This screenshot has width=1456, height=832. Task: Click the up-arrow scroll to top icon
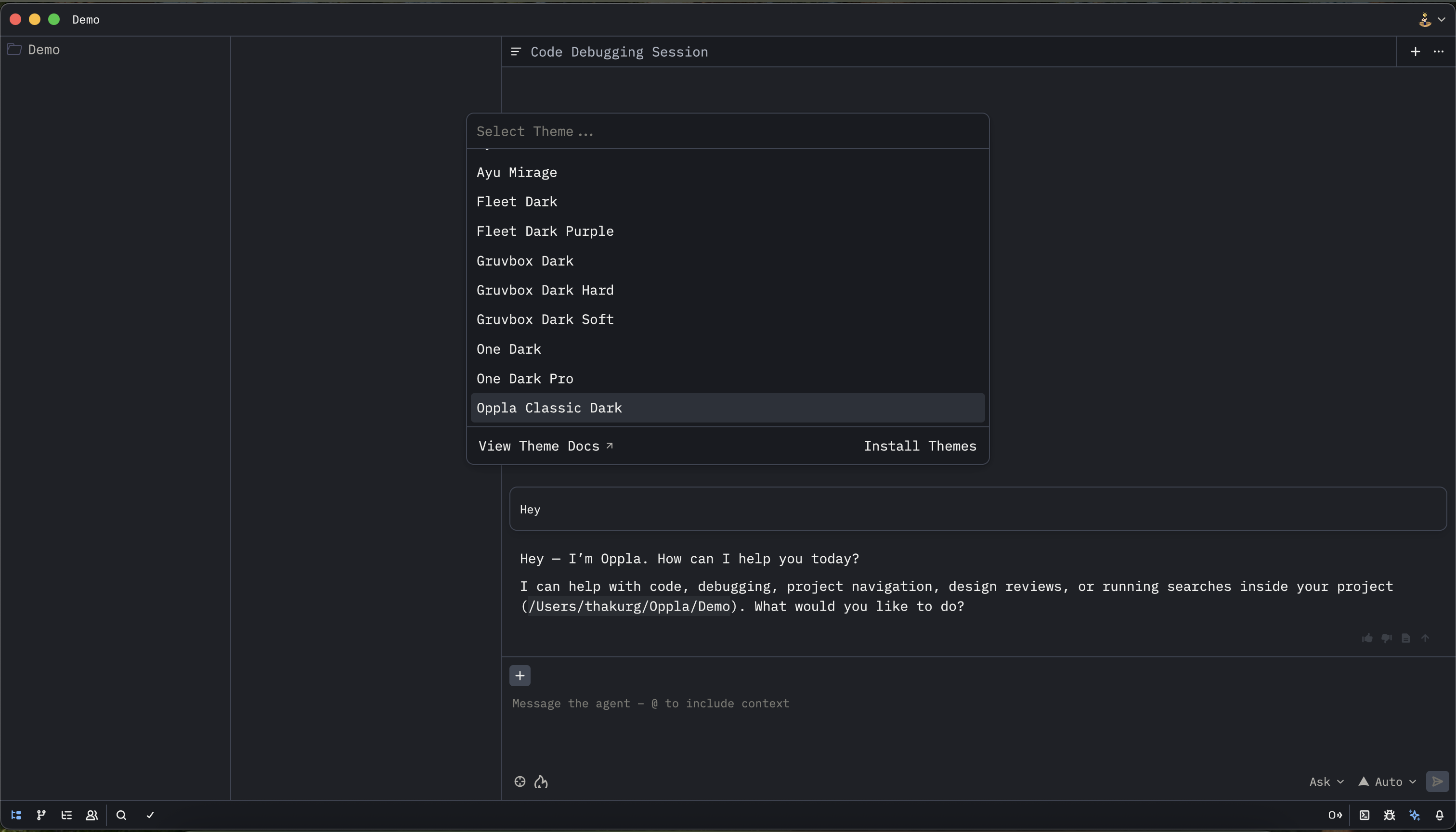click(x=1426, y=638)
